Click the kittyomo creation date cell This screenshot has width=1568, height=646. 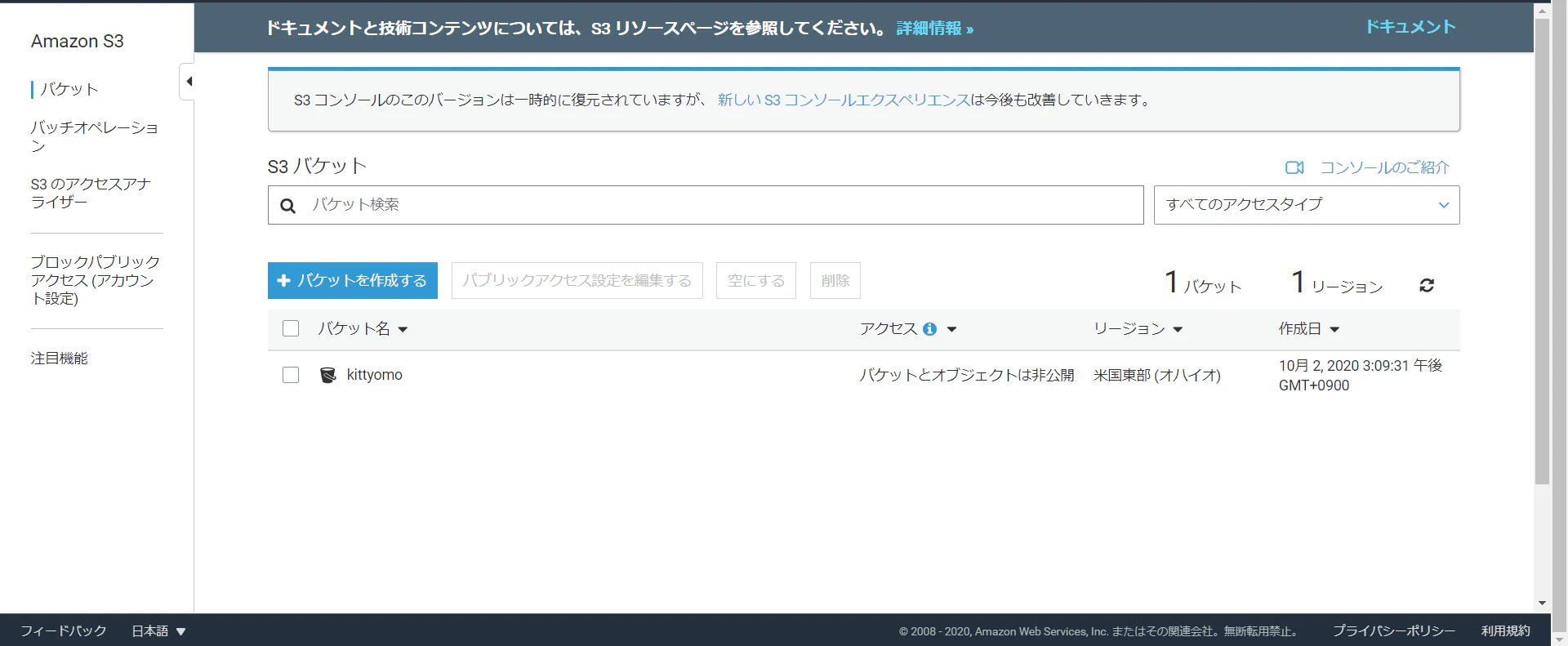pos(1361,375)
